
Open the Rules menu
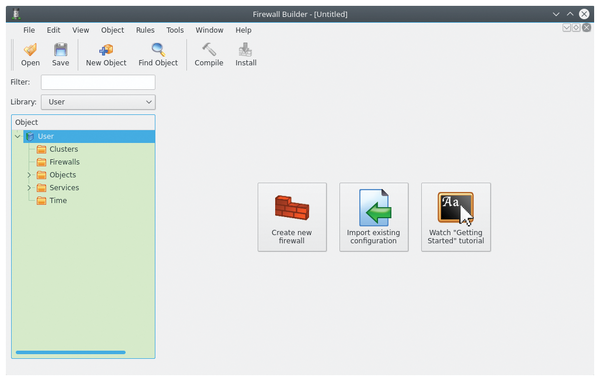click(x=145, y=30)
